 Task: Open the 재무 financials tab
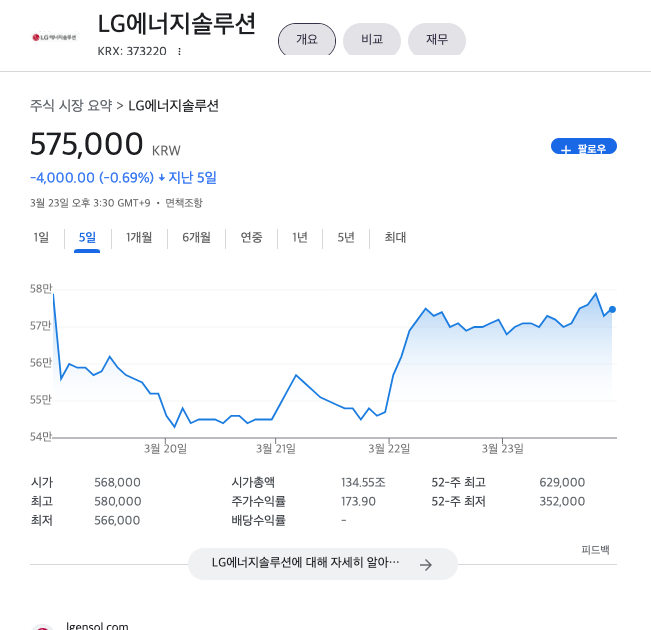coord(437,39)
